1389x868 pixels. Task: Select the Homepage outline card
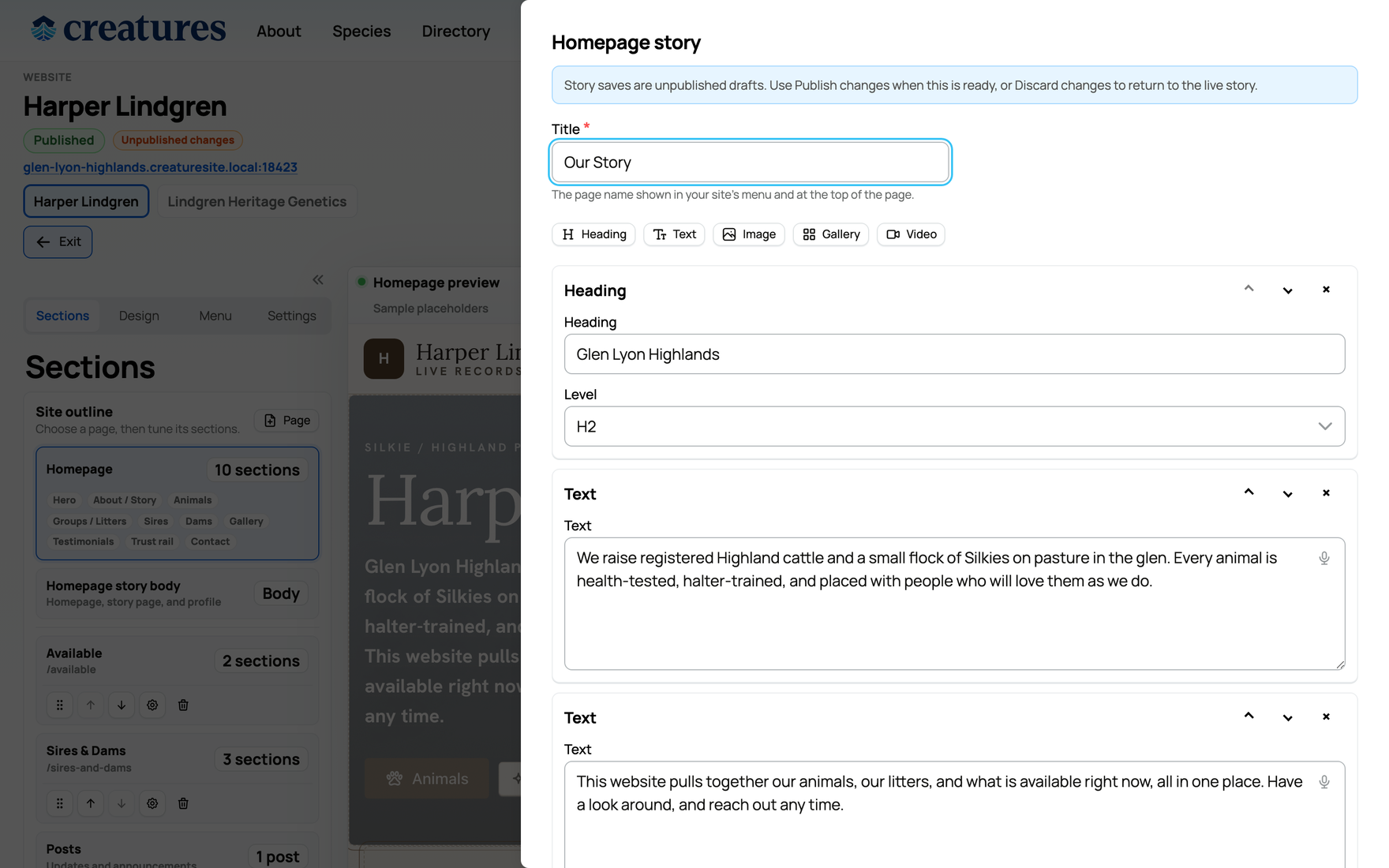point(178,503)
